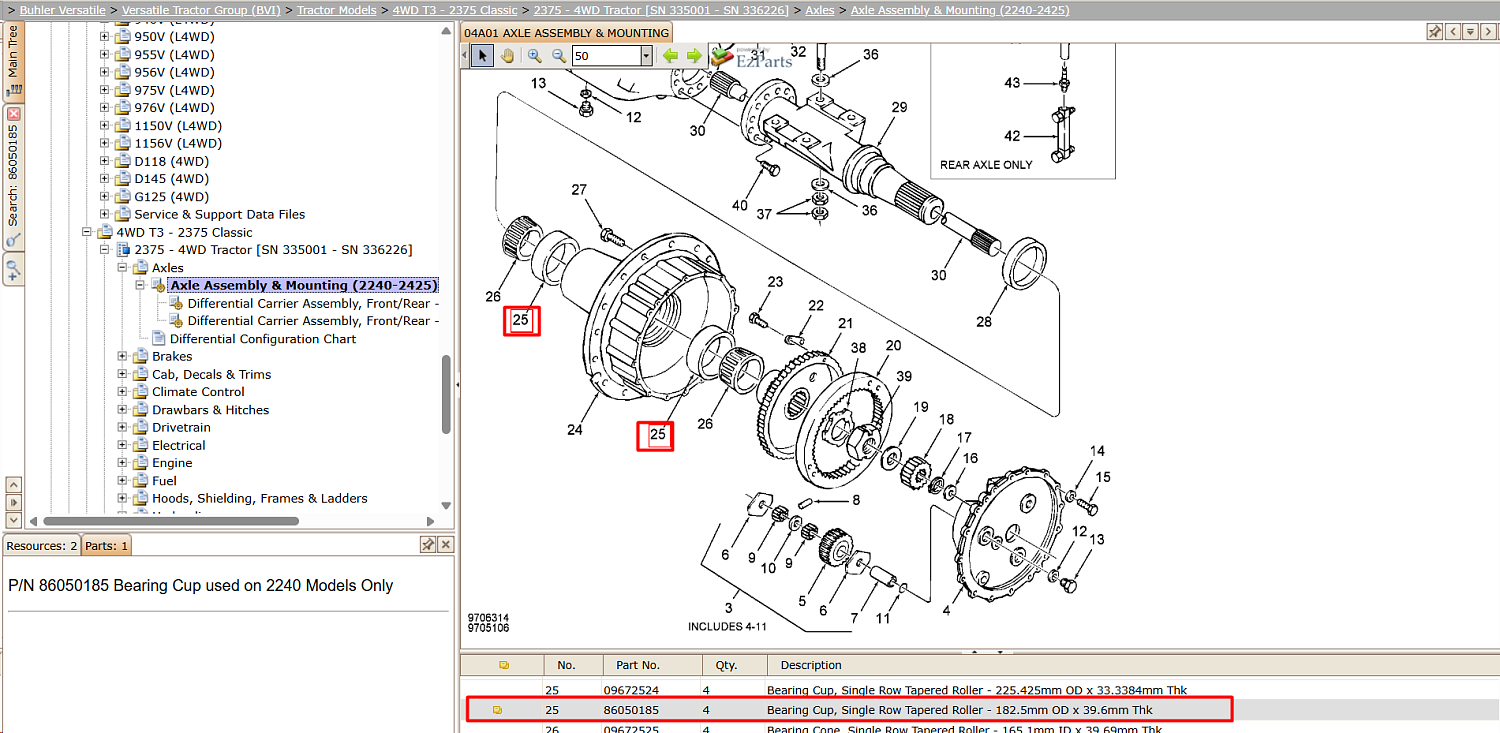Click the 956V (L4WD) folder icon
This screenshot has width=1500, height=733.
(x=123, y=72)
